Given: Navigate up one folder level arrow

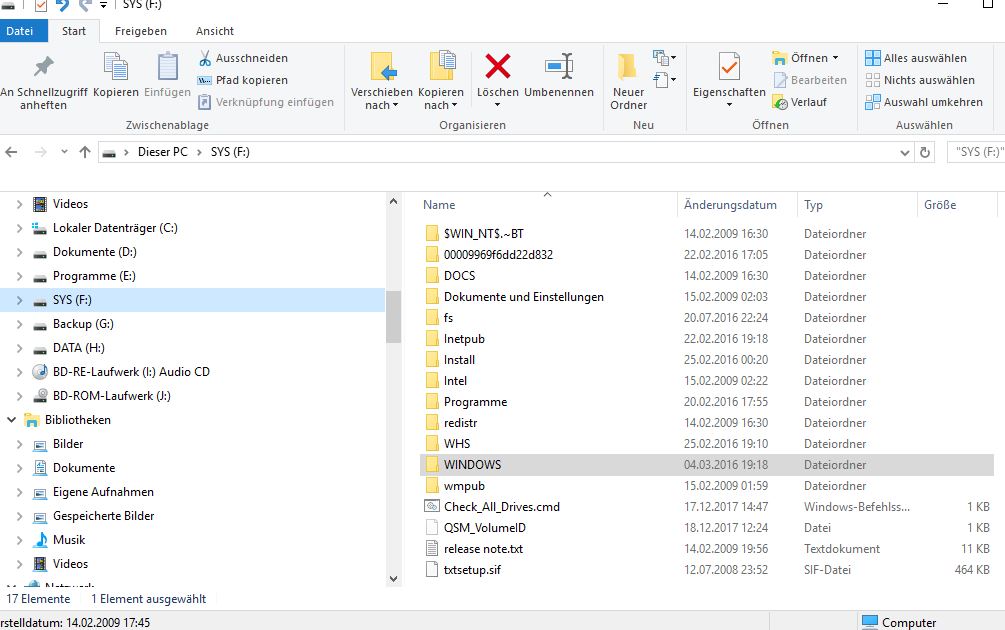Looking at the screenshot, I should [x=85, y=152].
